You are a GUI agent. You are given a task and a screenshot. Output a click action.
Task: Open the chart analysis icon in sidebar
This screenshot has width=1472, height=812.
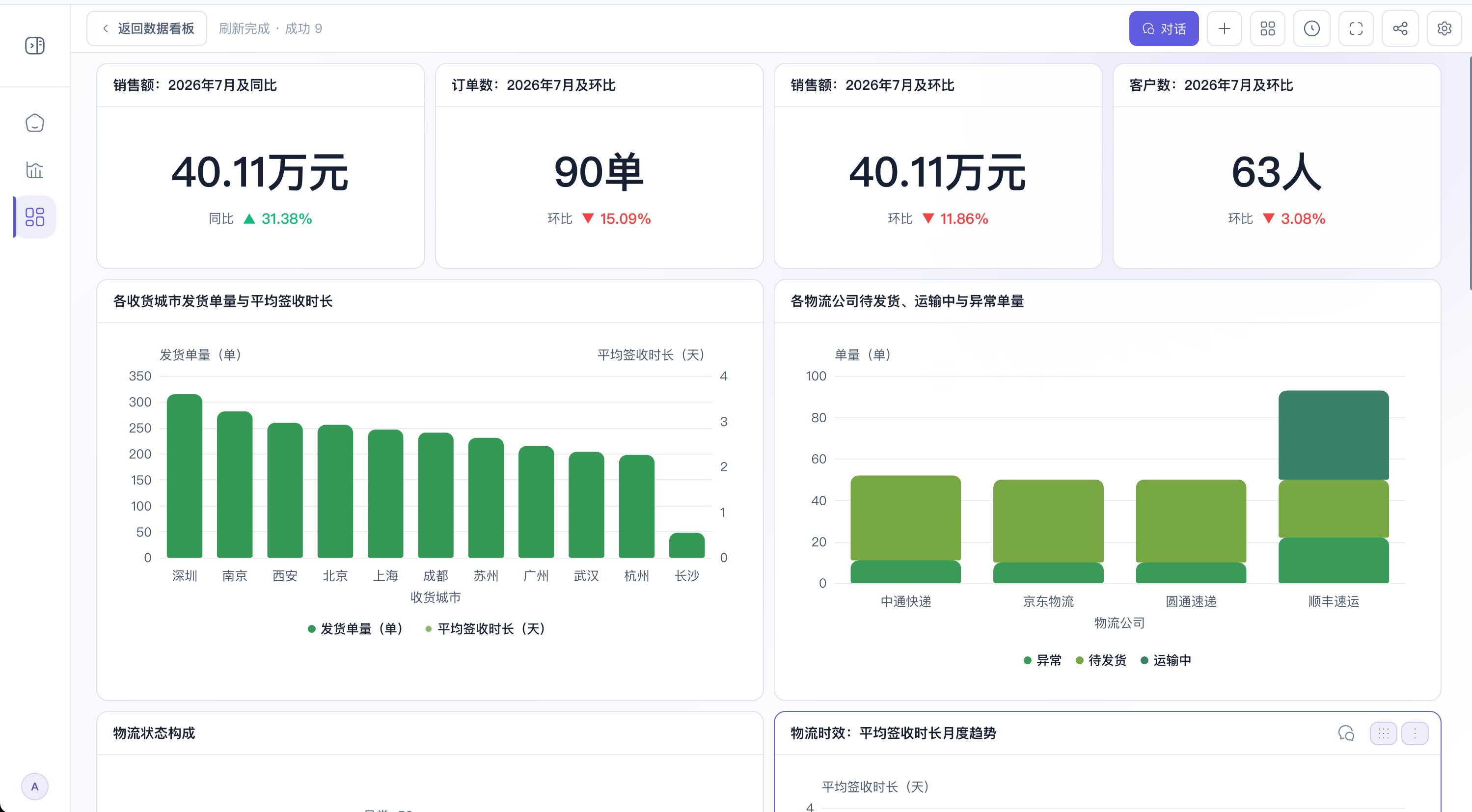coord(35,170)
